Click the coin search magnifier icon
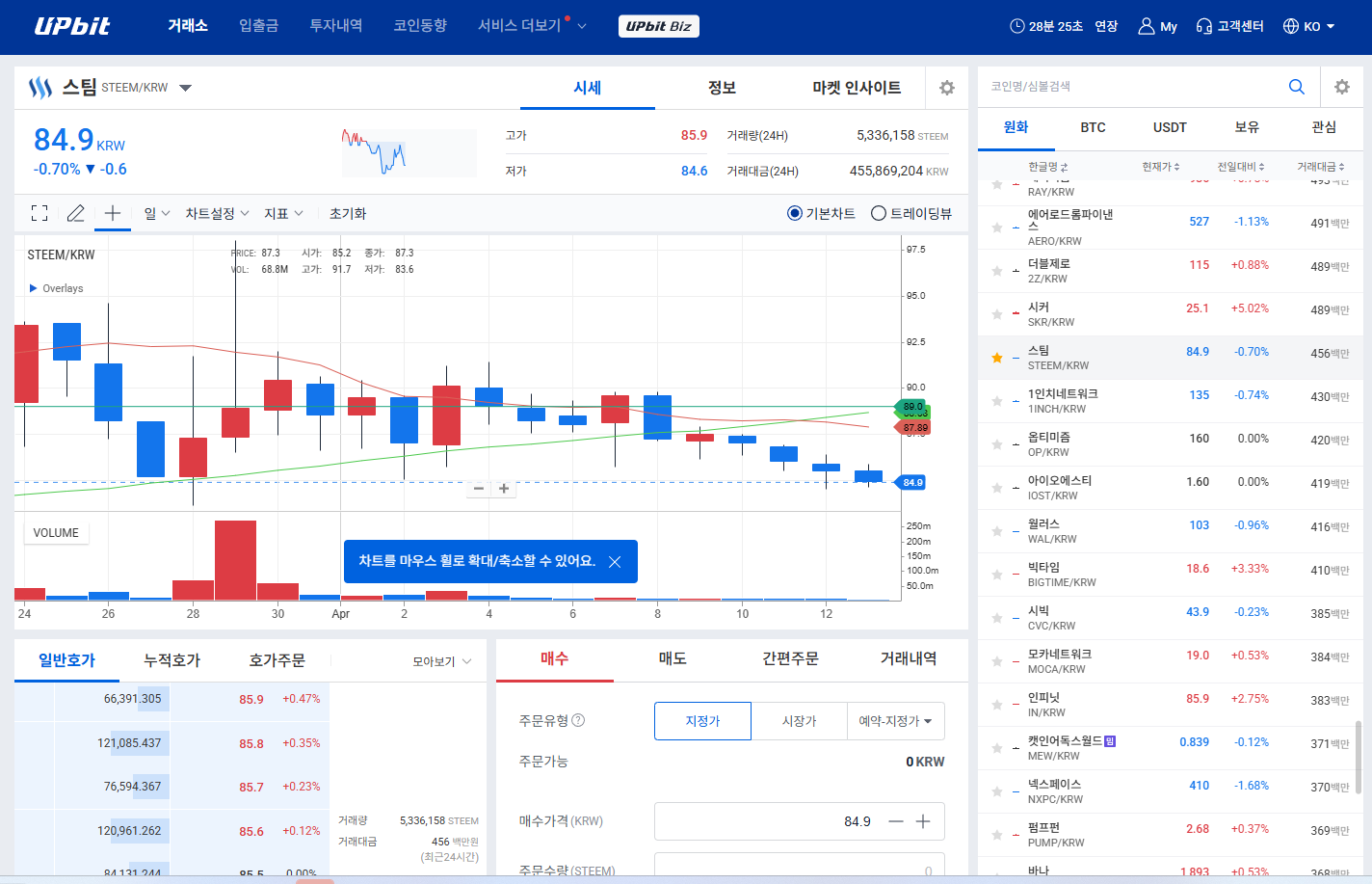 point(1297,87)
